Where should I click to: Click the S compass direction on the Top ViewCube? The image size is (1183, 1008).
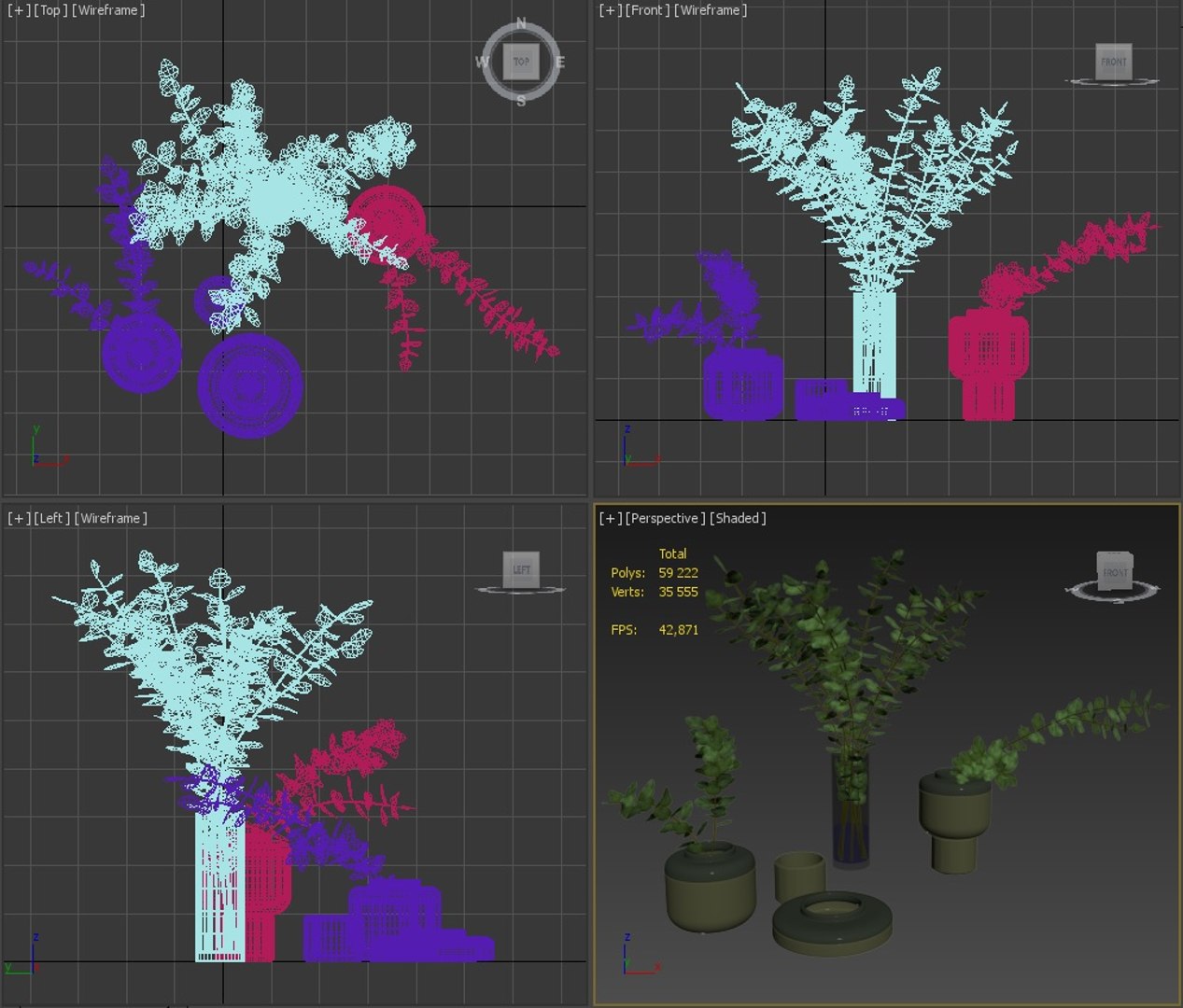tap(521, 101)
